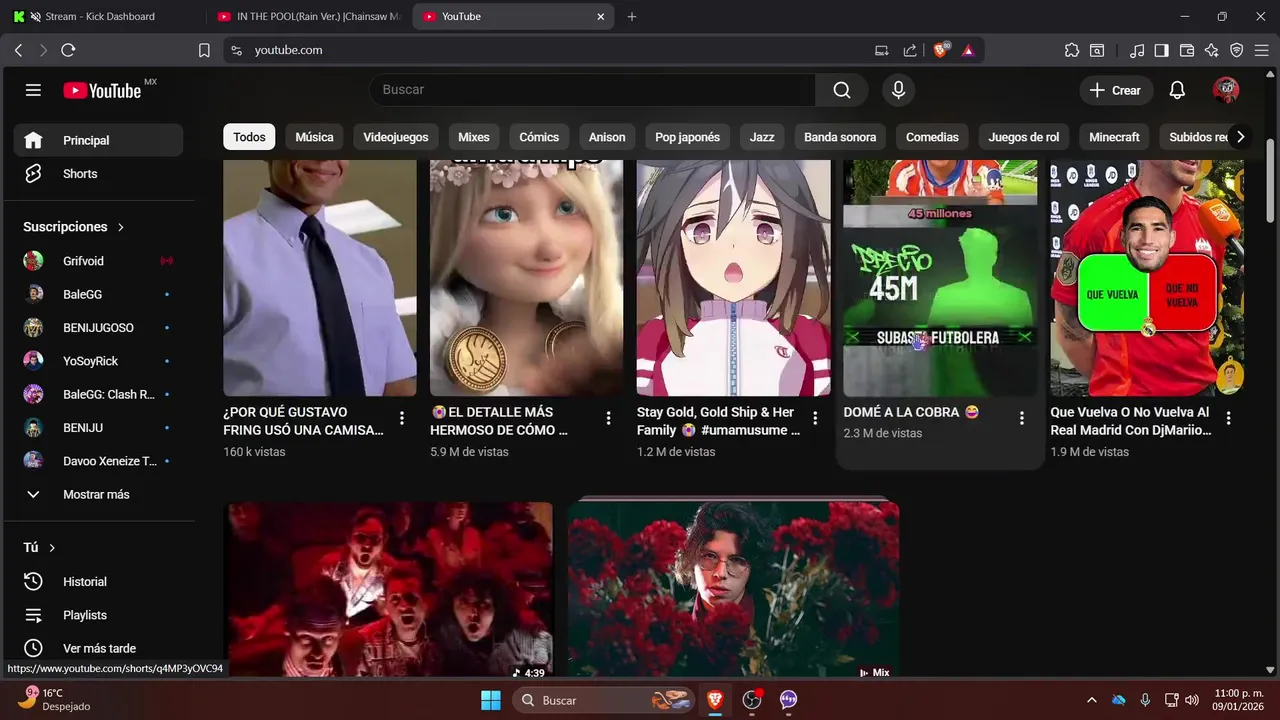Click the install app icon in address bar
Screen dimensions: 1280x720
pos(882,50)
